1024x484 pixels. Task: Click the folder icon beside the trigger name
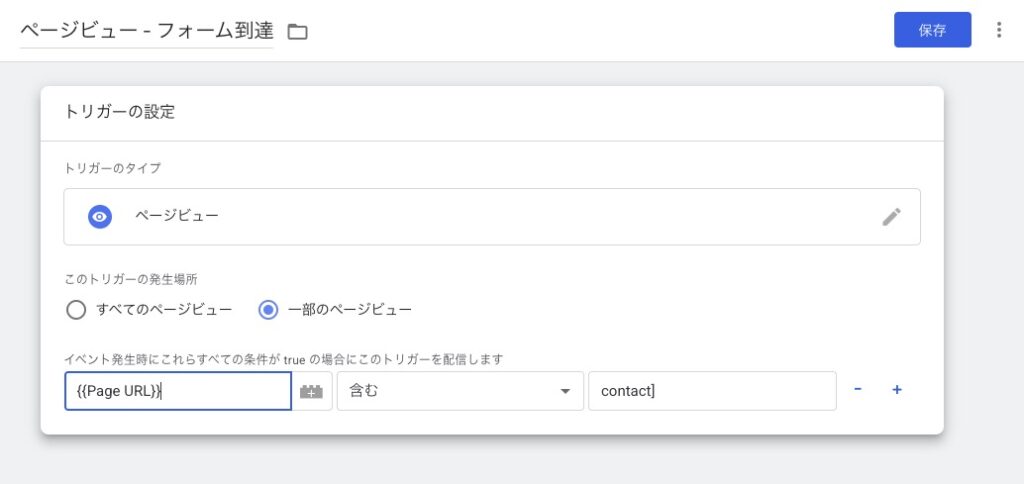point(298,31)
